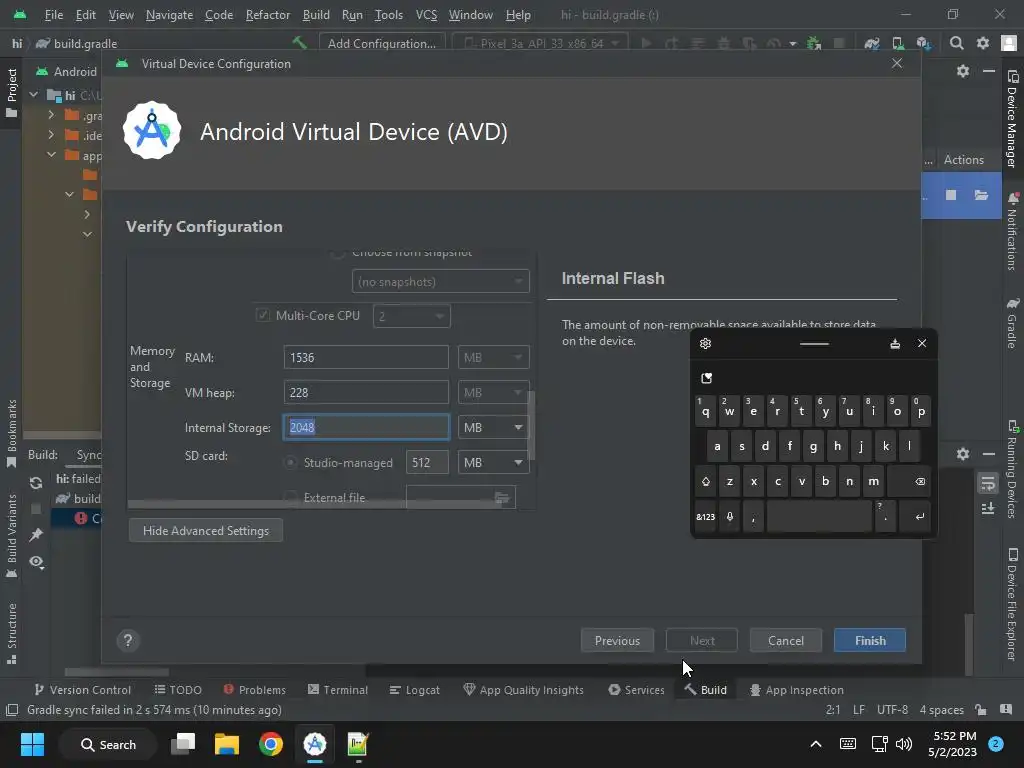Screen dimensions: 1024x768
Task: Open the Navigate menu
Action: (169, 14)
